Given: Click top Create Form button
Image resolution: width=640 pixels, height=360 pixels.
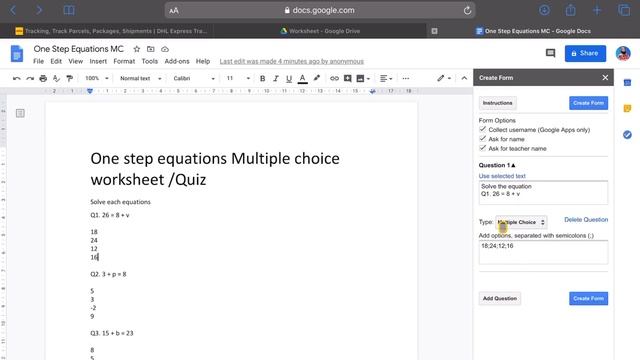Looking at the screenshot, I should 588,103.
